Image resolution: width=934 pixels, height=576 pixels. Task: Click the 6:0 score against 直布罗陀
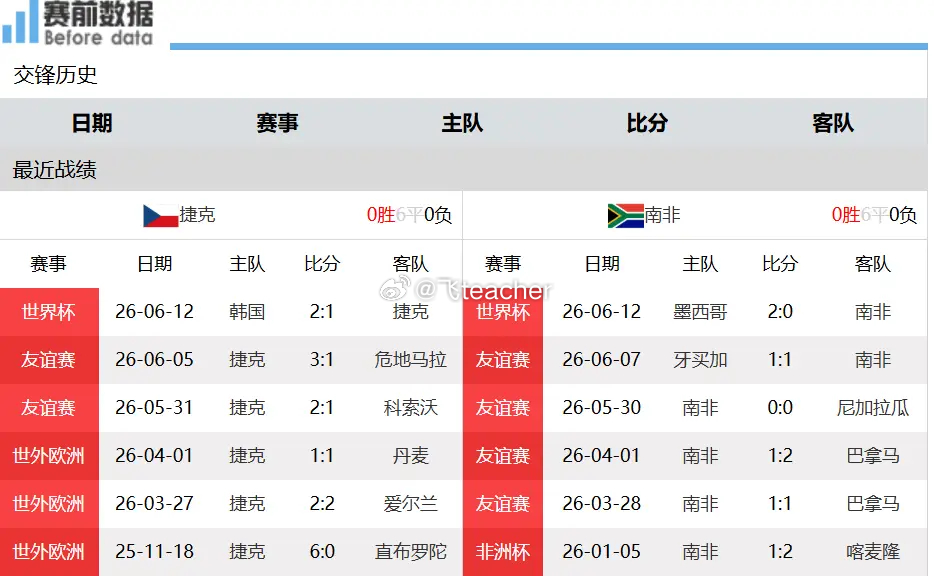(x=322, y=552)
